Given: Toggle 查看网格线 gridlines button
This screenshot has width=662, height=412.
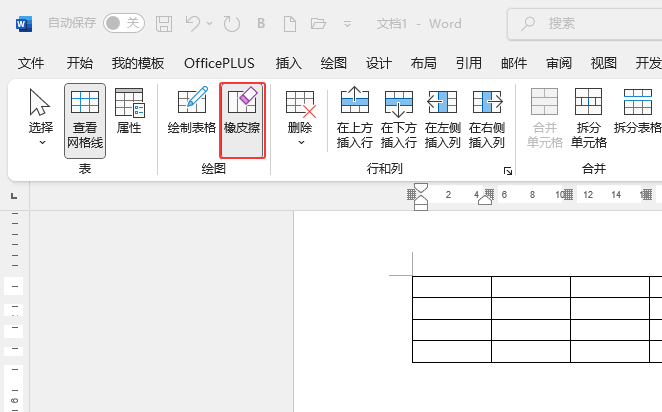Looking at the screenshot, I should click(85, 121).
